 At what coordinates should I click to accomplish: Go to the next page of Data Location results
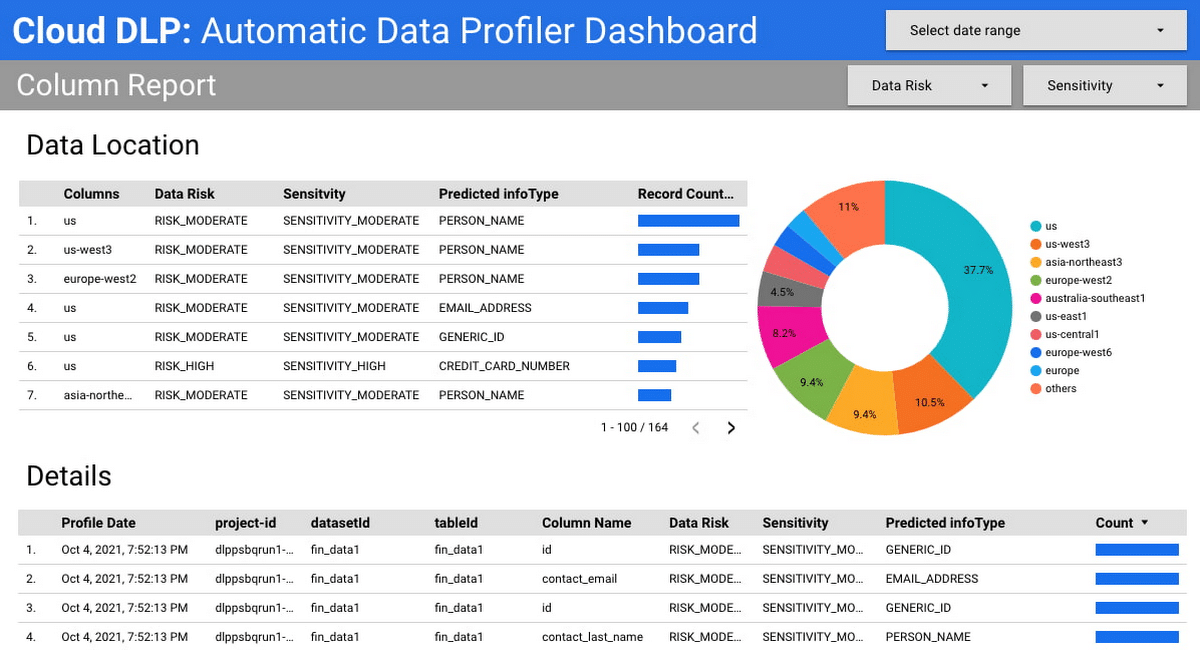click(x=731, y=428)
